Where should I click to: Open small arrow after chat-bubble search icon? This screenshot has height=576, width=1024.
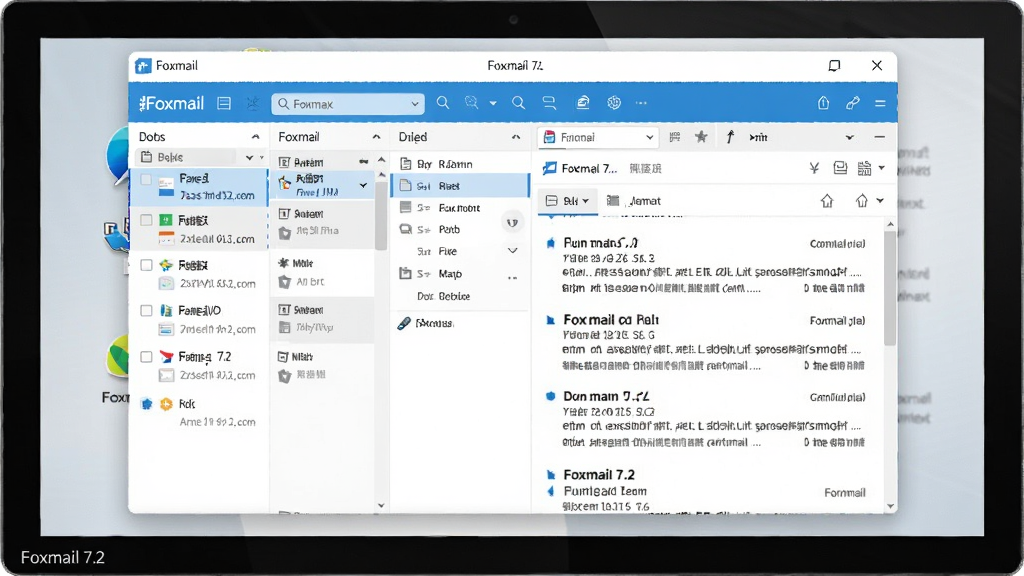click(x=493, y=103)
